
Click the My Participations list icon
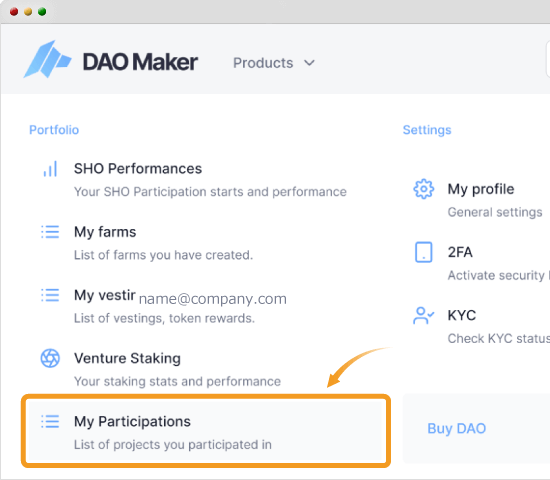tap(50, 421)
